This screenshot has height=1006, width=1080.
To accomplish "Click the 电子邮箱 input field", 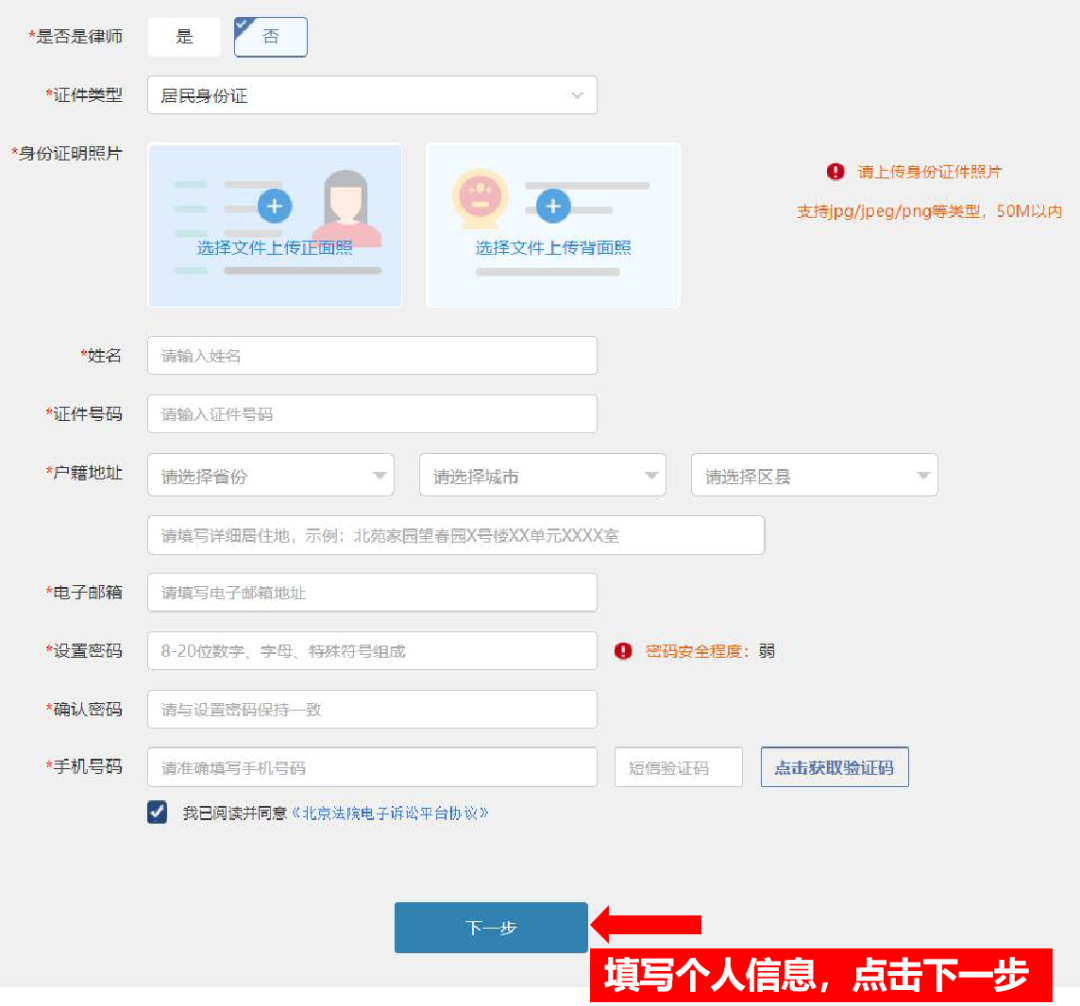I will click(x=370, y=592).
